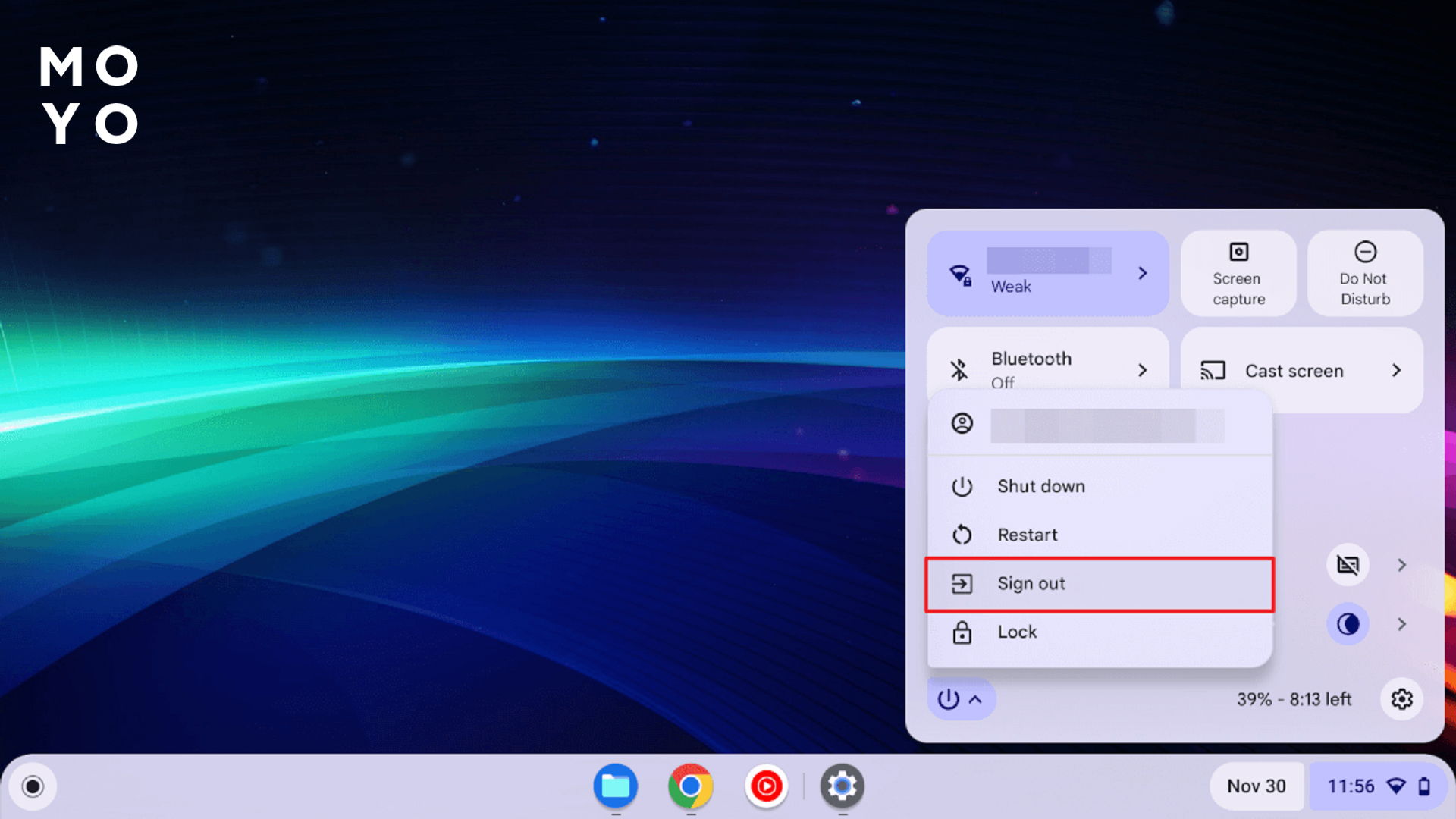Toggle Do Not Disturb tile

(1365, 274)
